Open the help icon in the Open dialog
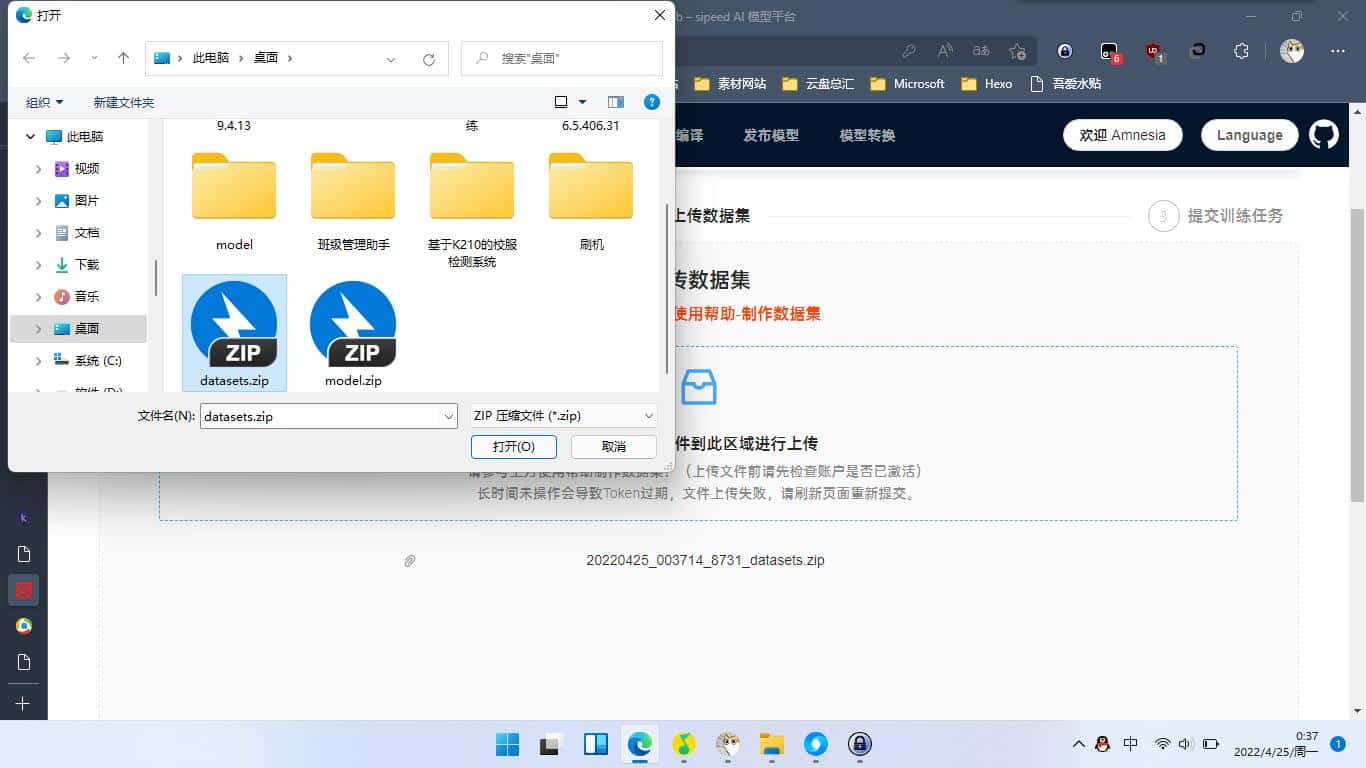The height and width of the screenshot is (768, 1366). tap(651, 101)
